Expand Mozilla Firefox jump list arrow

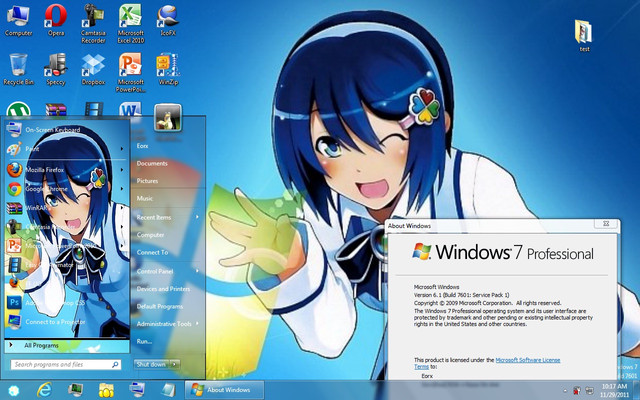(x=122, y=169)
